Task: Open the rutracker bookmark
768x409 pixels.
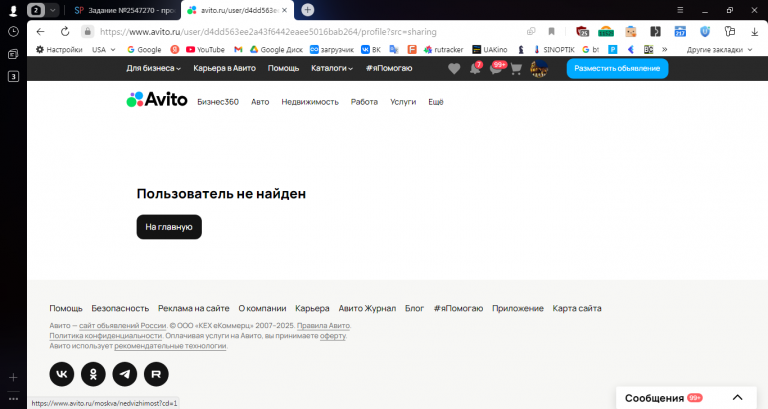Action: point(443,49)
